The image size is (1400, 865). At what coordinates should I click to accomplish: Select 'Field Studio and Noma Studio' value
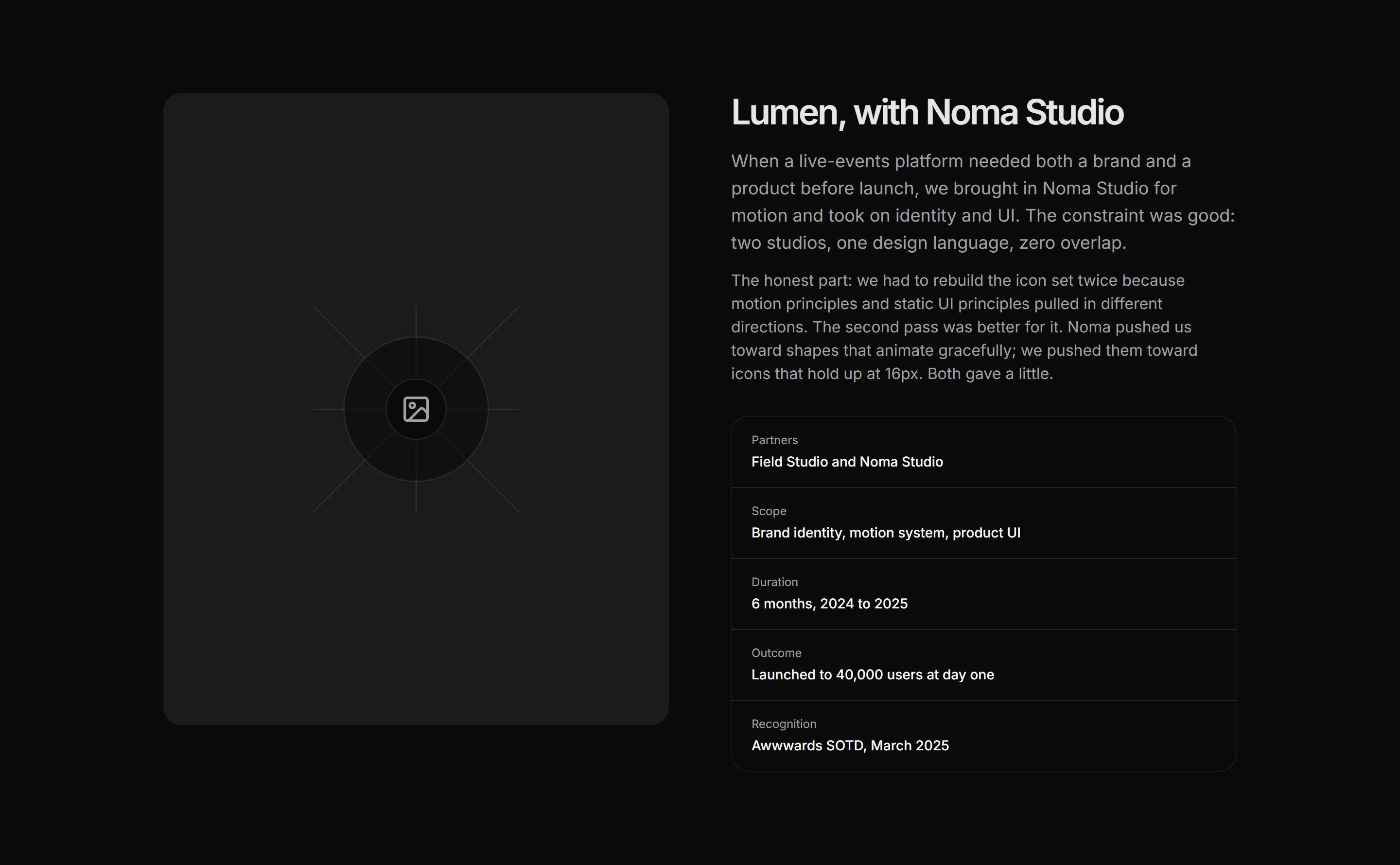pos(847,462)
